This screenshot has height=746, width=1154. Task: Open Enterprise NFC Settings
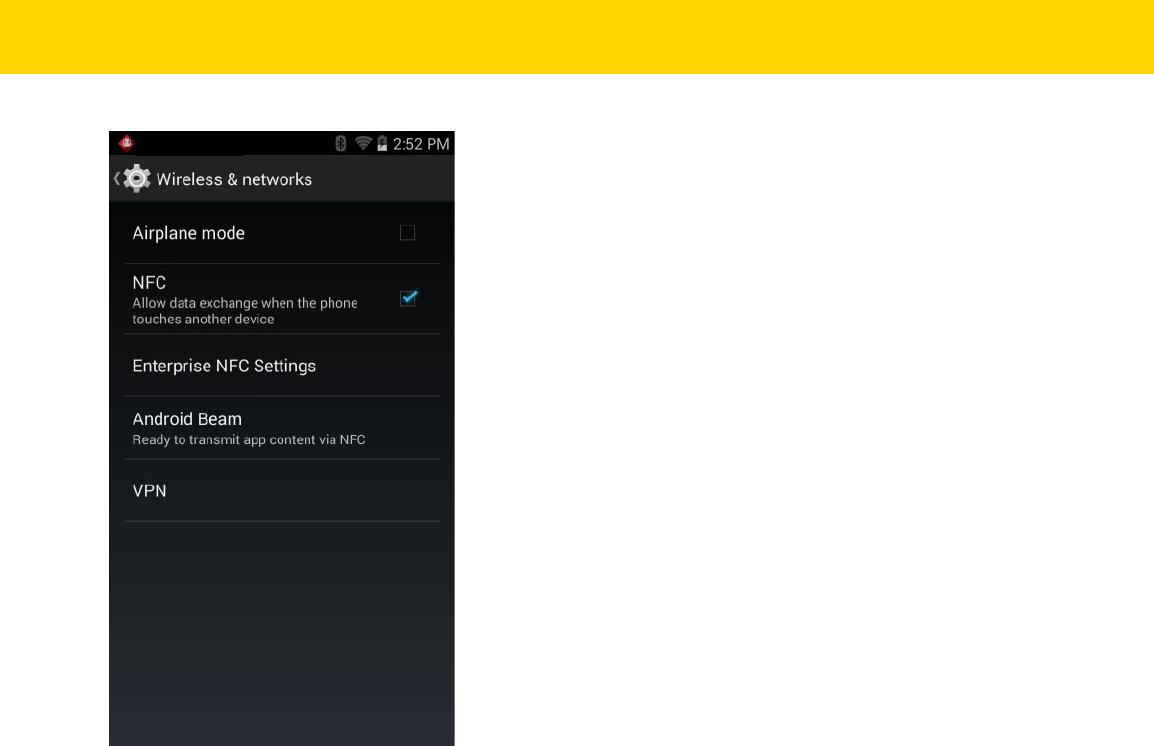click(x=282, y=366)
